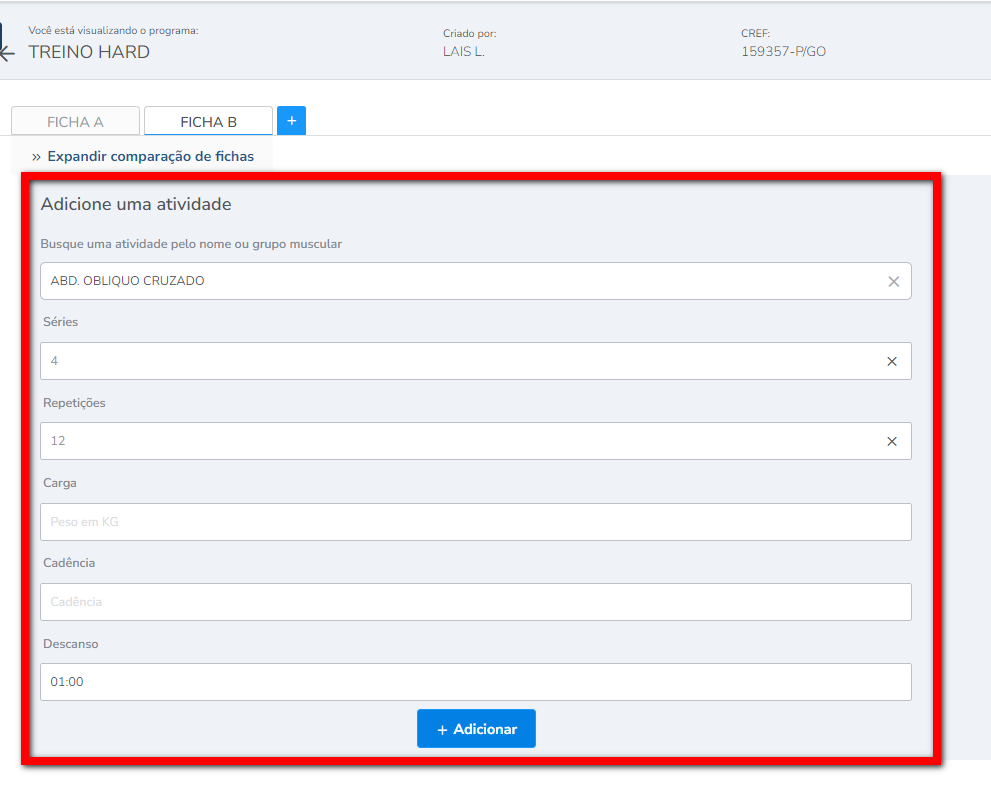Click the TREINO HARD program title
This screenshot has height=787, width=991.
pos(89,52)
